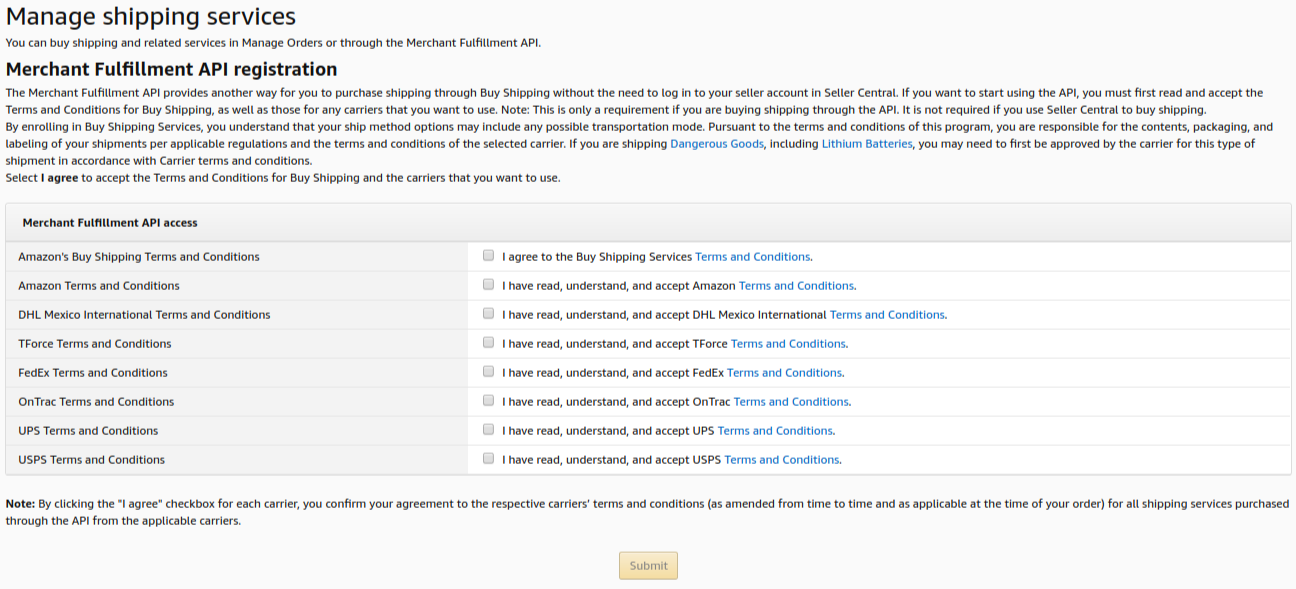Check the Amazon's Buy Shipping Services agreement checkbox
This screenshot has height=589, width=1296.
488,256
